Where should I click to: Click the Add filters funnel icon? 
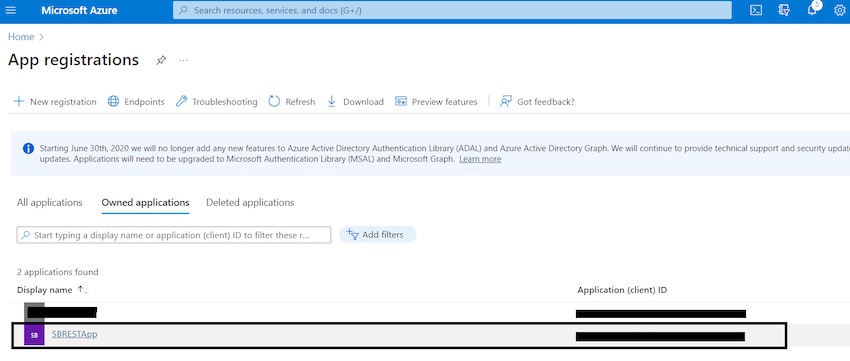click(x=352, y=235)
